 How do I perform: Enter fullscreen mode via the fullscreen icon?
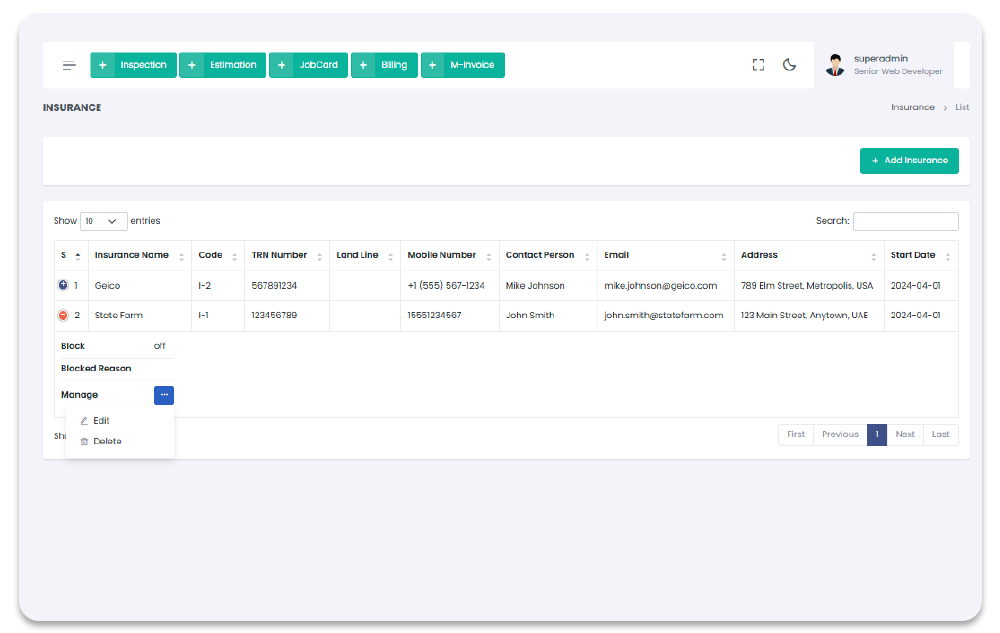[x=758, y=65]
